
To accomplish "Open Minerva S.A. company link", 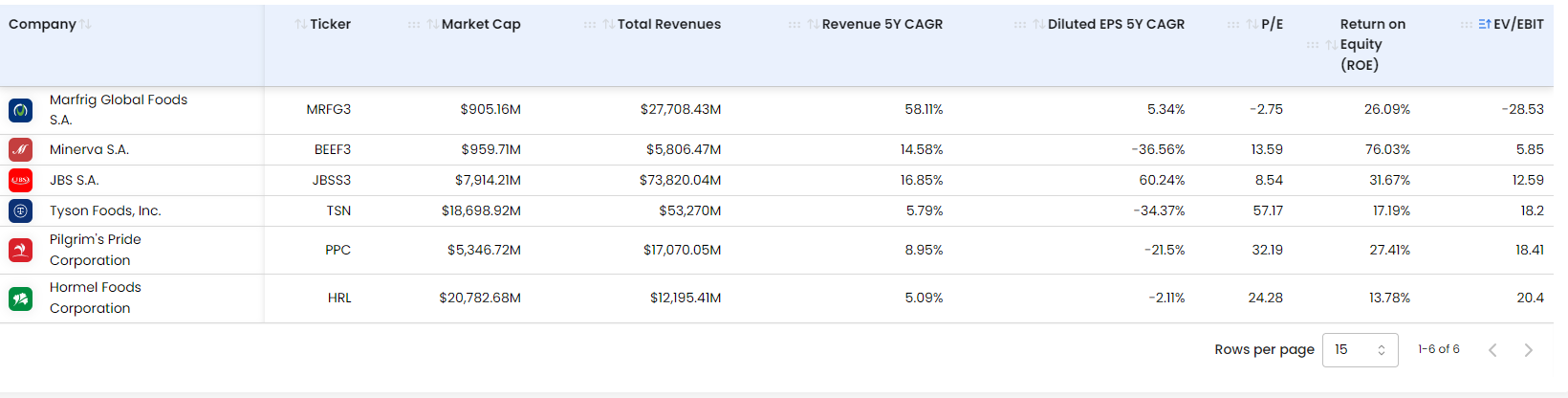I will (89, 149).
